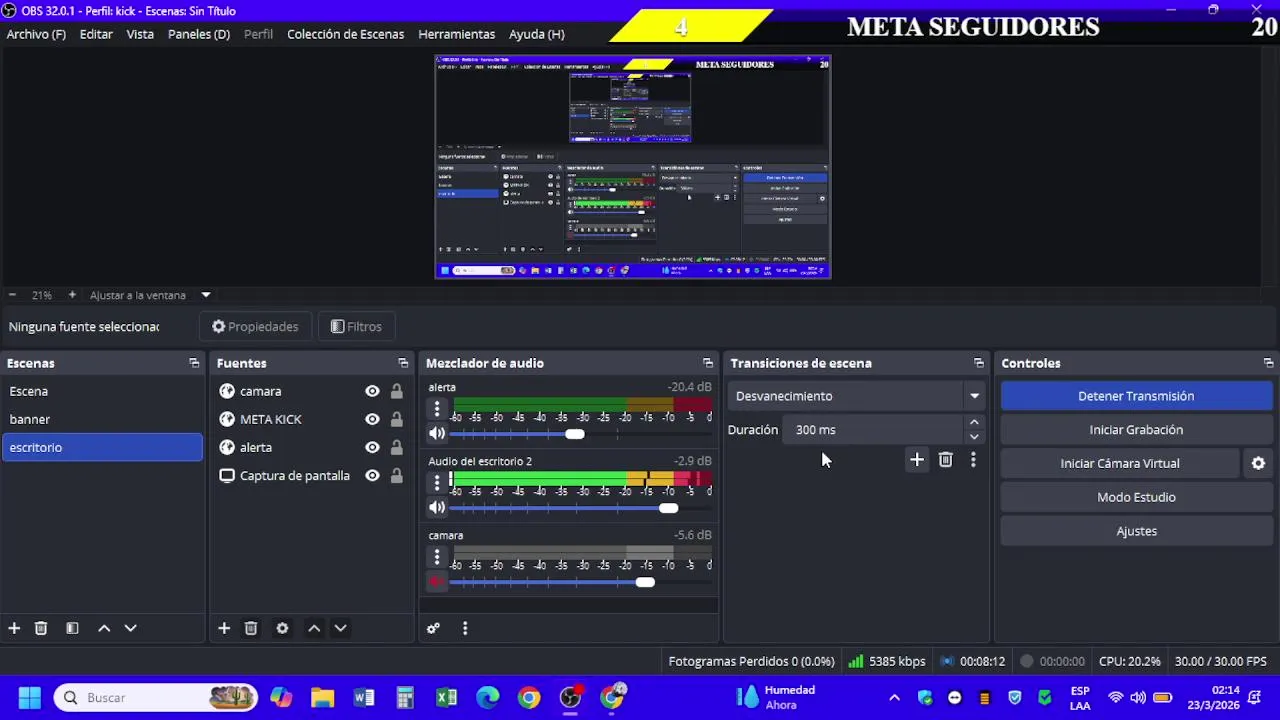Add a new scene with the plus icon

tap(14, 628)
